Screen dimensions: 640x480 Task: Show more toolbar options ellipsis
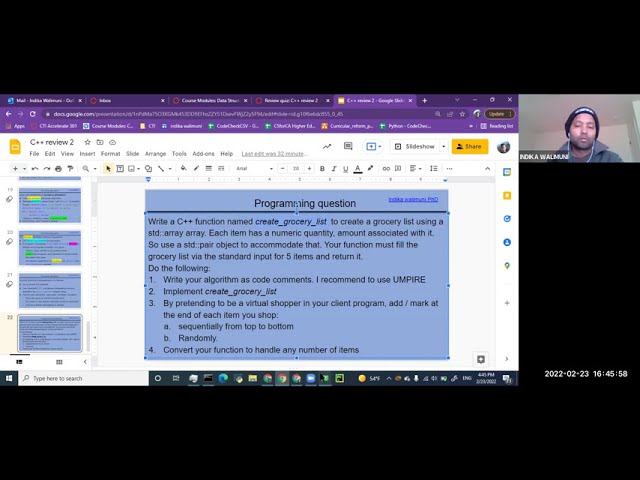click(449, 169)
